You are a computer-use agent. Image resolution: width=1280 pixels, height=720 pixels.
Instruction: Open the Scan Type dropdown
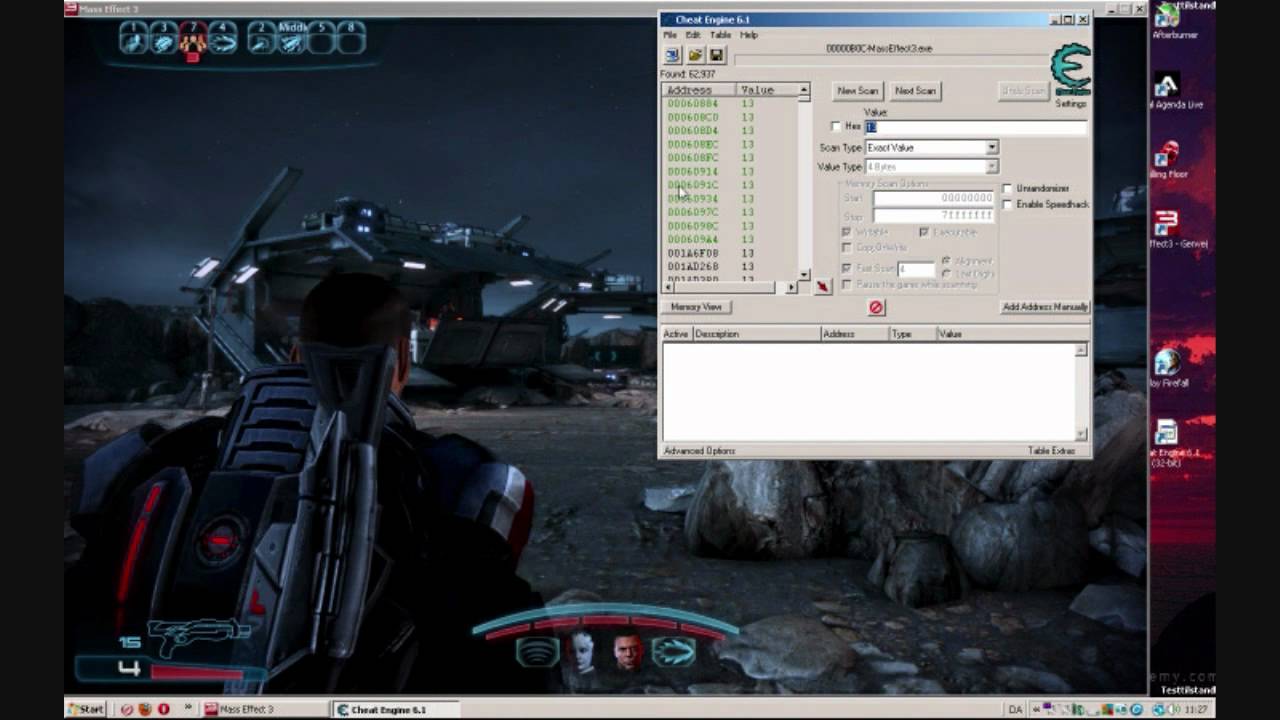[932, 147]
